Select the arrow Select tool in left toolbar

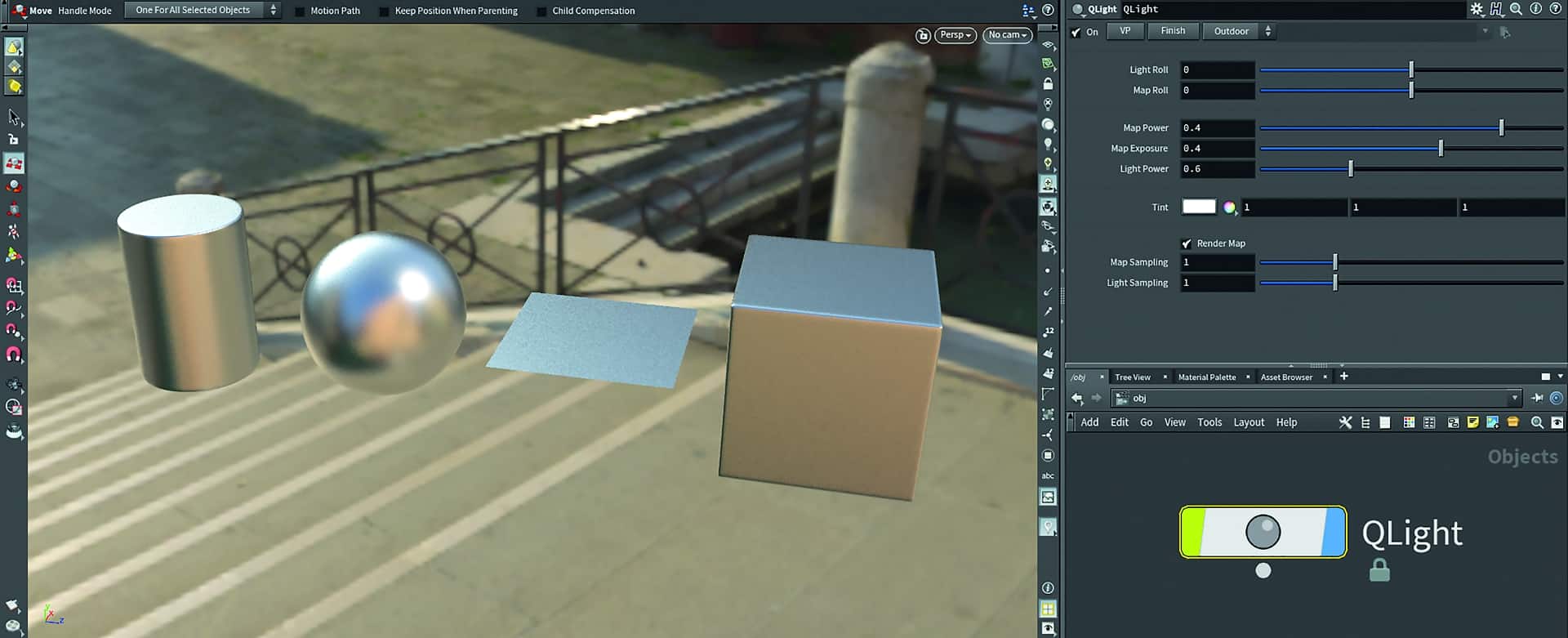tap(14, 118)
